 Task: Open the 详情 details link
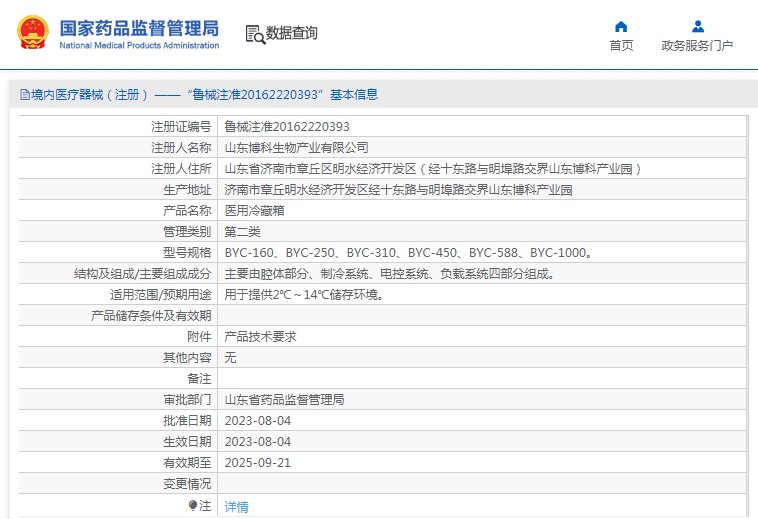[x=236, y=506]
